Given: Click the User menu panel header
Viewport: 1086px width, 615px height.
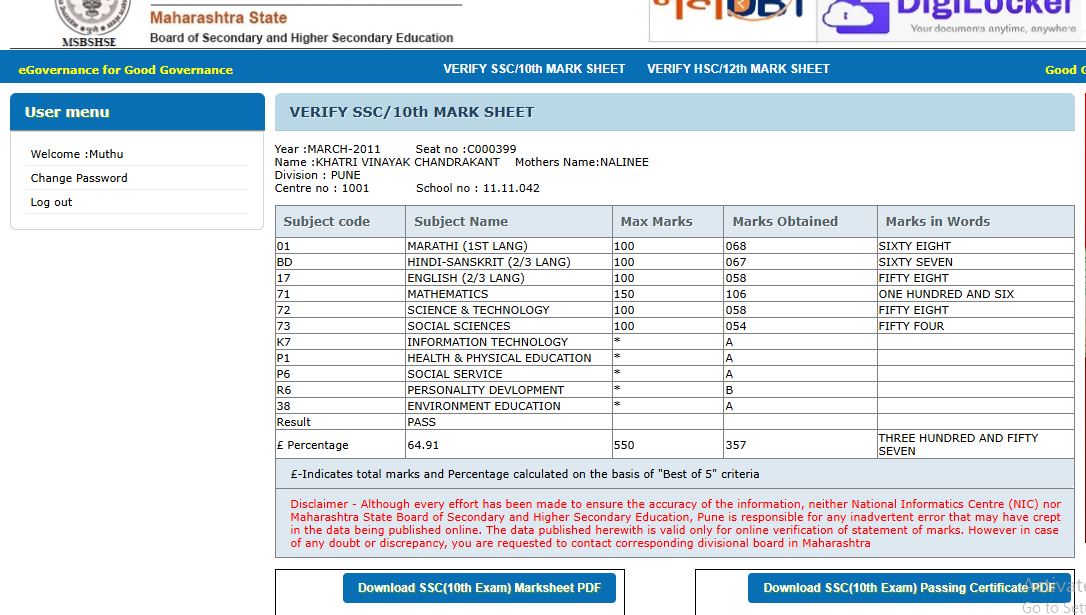Looking at the screenshot, I should click(137, 112).
